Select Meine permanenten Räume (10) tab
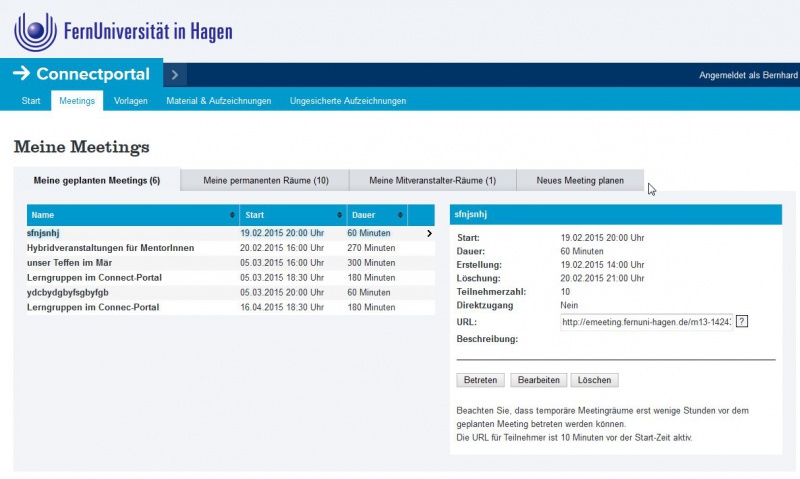 click(x=266, y=181)
